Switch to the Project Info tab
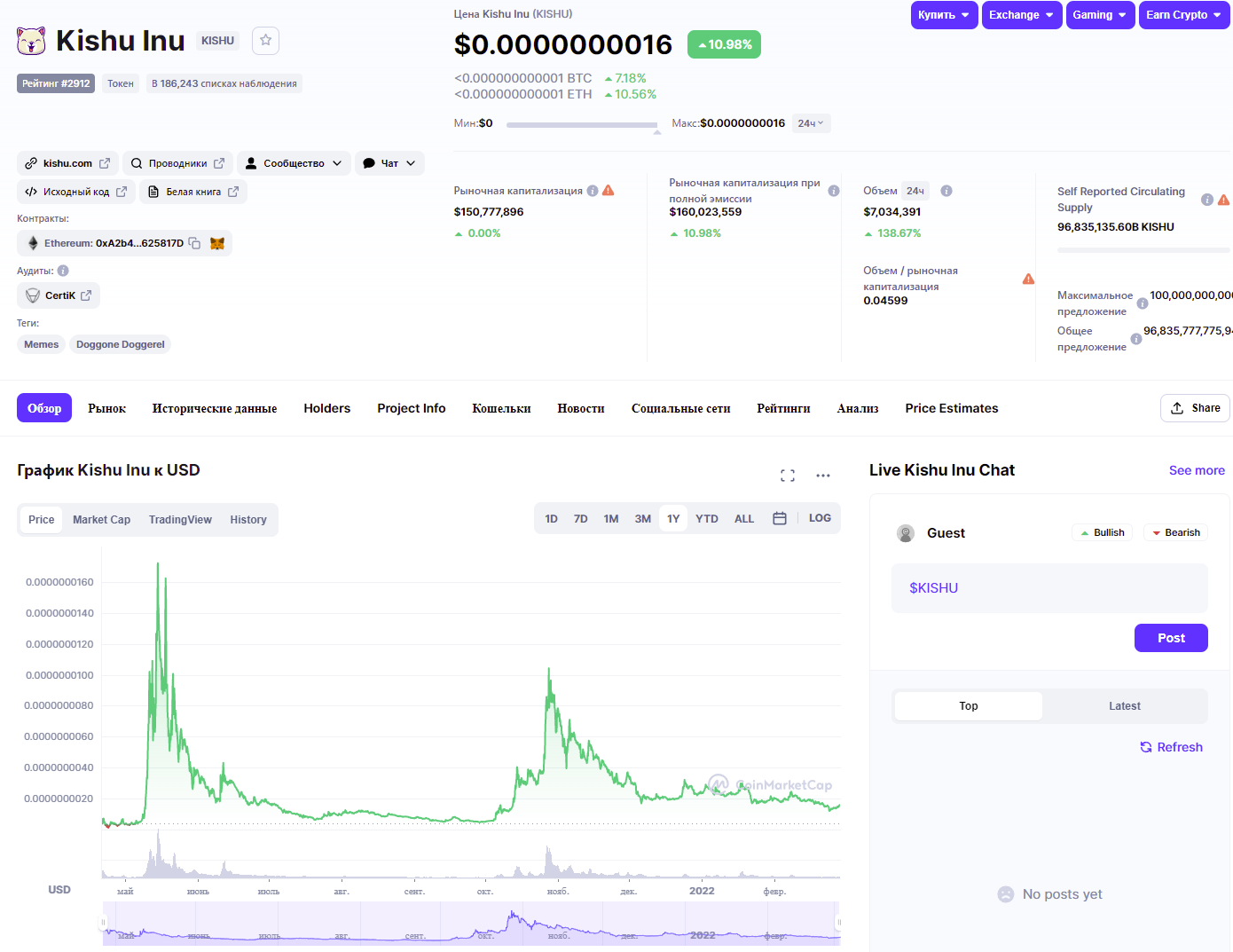 click(x=412, y=408)
